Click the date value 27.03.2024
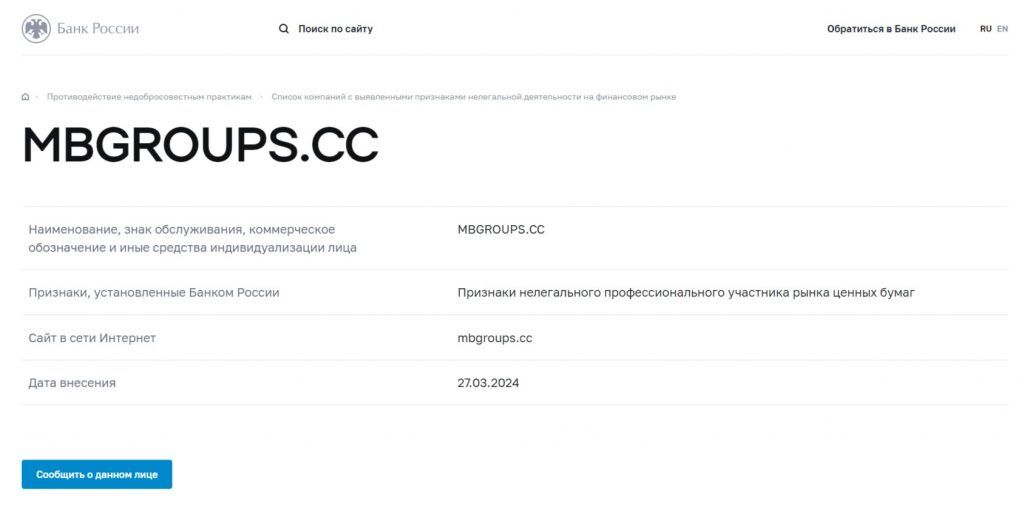Screen dimensions: 1024x510 pyautogui.click(x=488, y=383)
